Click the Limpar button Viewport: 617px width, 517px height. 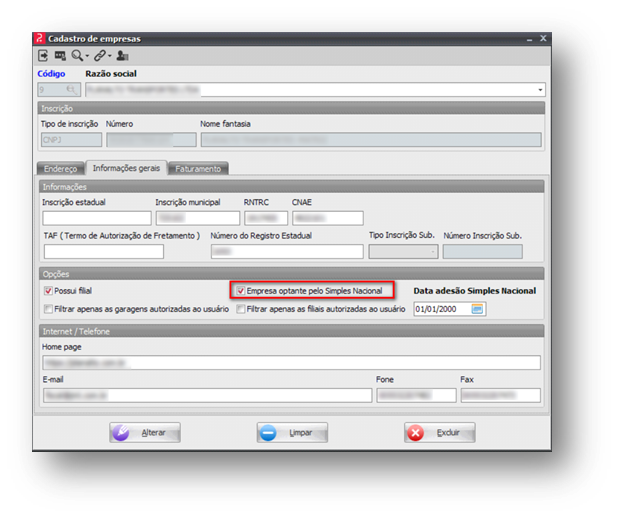pyautogui.click(x=292, y=433)
